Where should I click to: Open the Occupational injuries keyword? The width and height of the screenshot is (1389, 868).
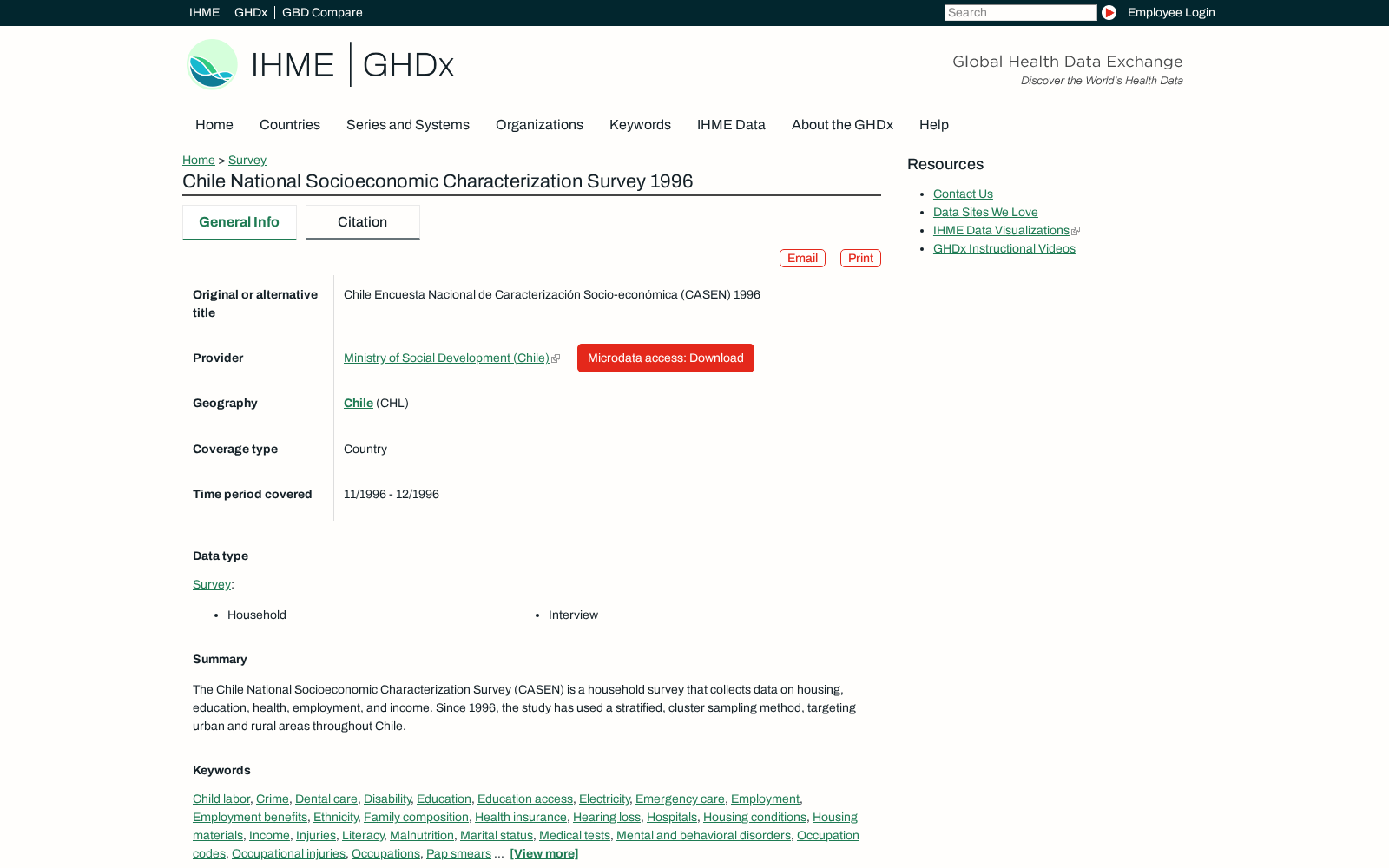click(x=288, y=853)
